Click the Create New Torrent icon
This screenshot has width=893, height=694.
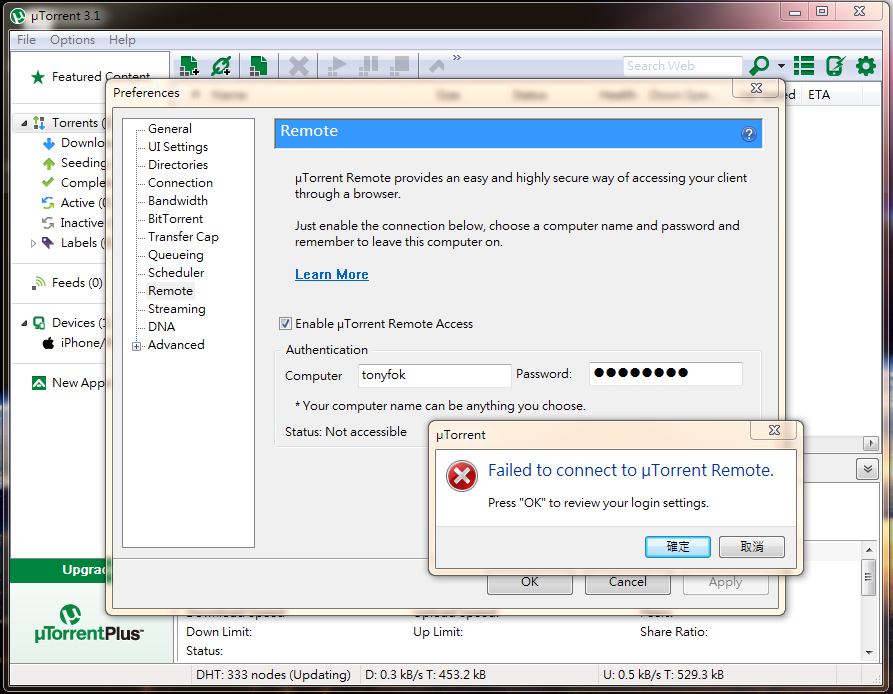259,65
